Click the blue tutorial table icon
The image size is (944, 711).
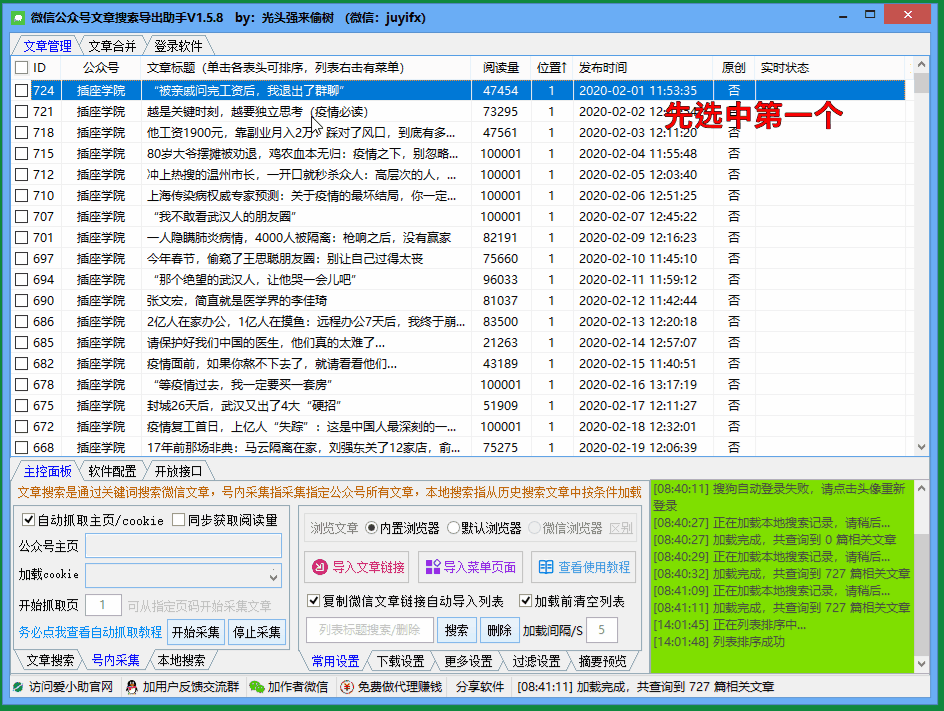point(546,567)
